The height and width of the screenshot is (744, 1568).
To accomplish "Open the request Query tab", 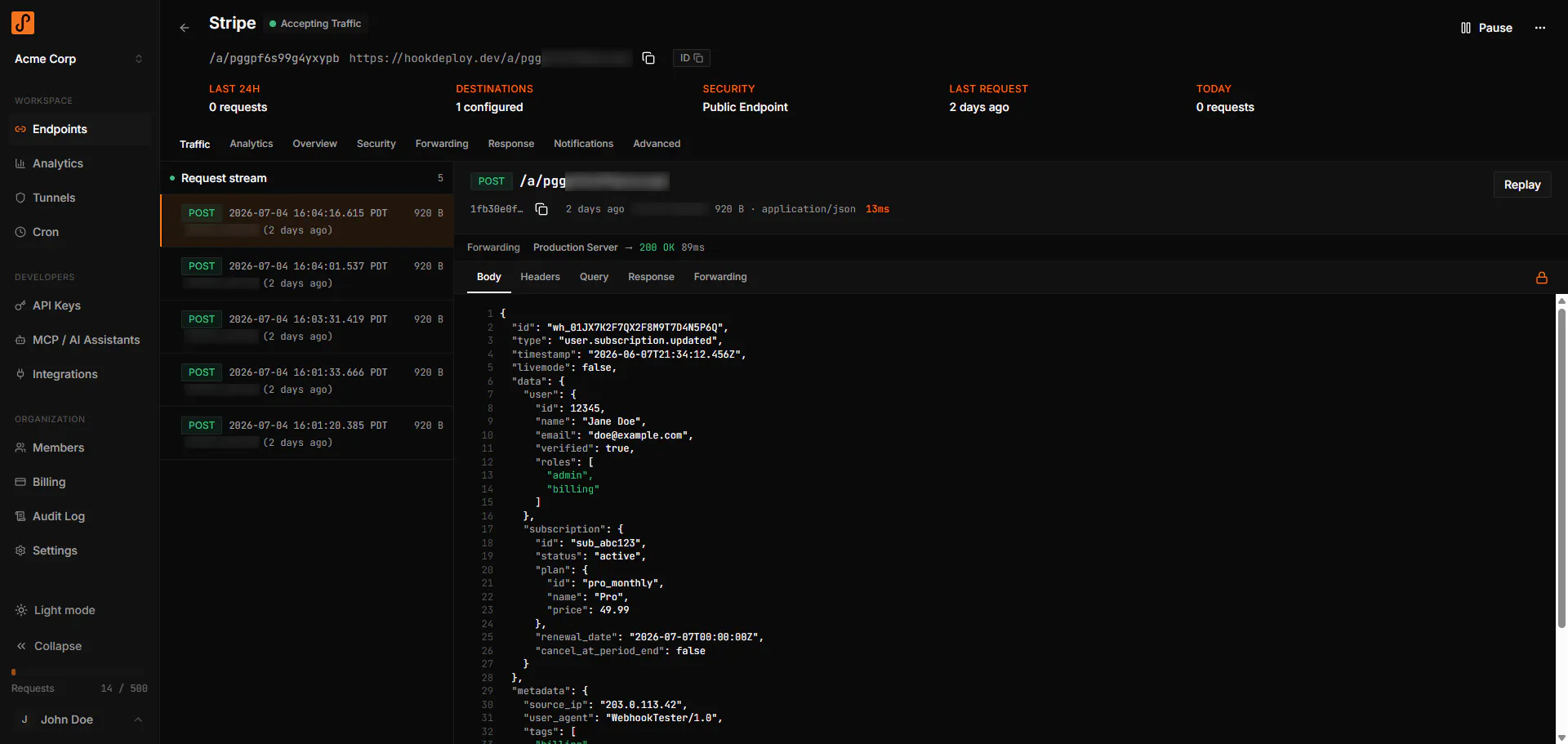I will [594, 277].
